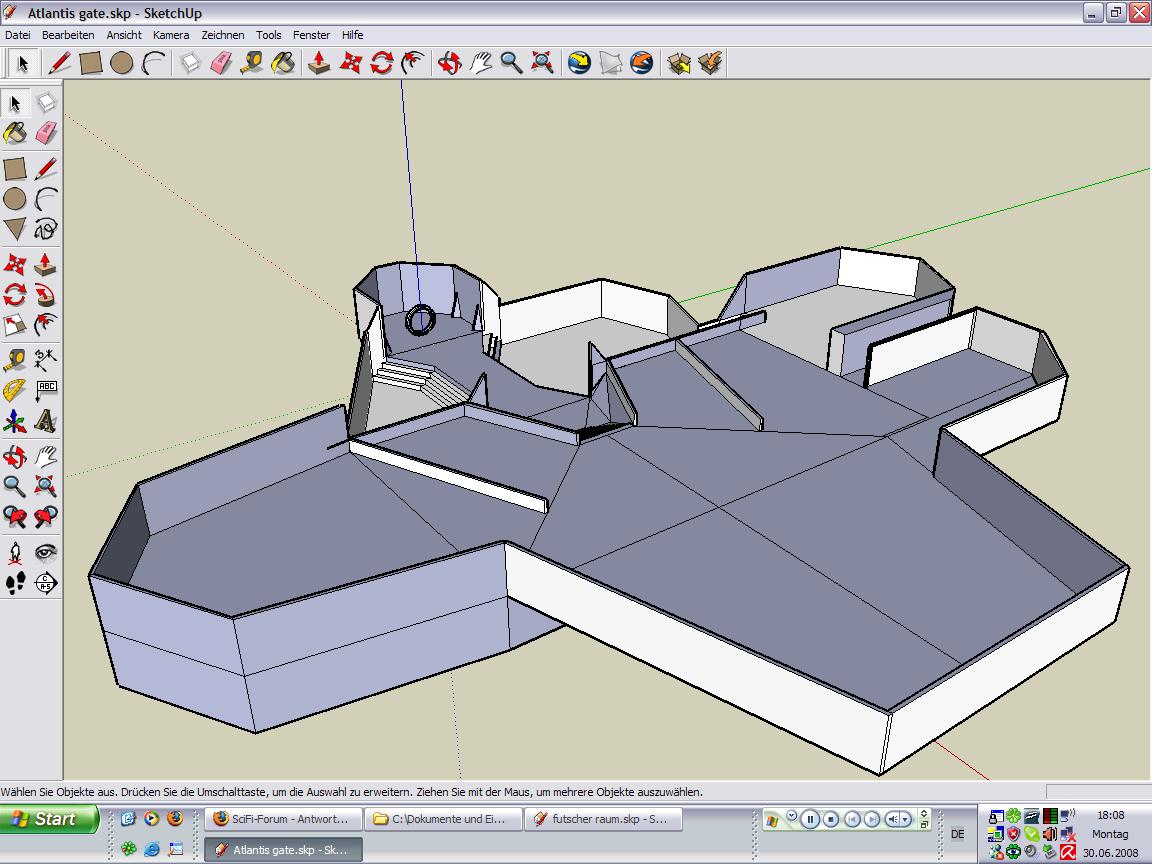
Task: Click the Windows Start button
Action: point(50,819)
